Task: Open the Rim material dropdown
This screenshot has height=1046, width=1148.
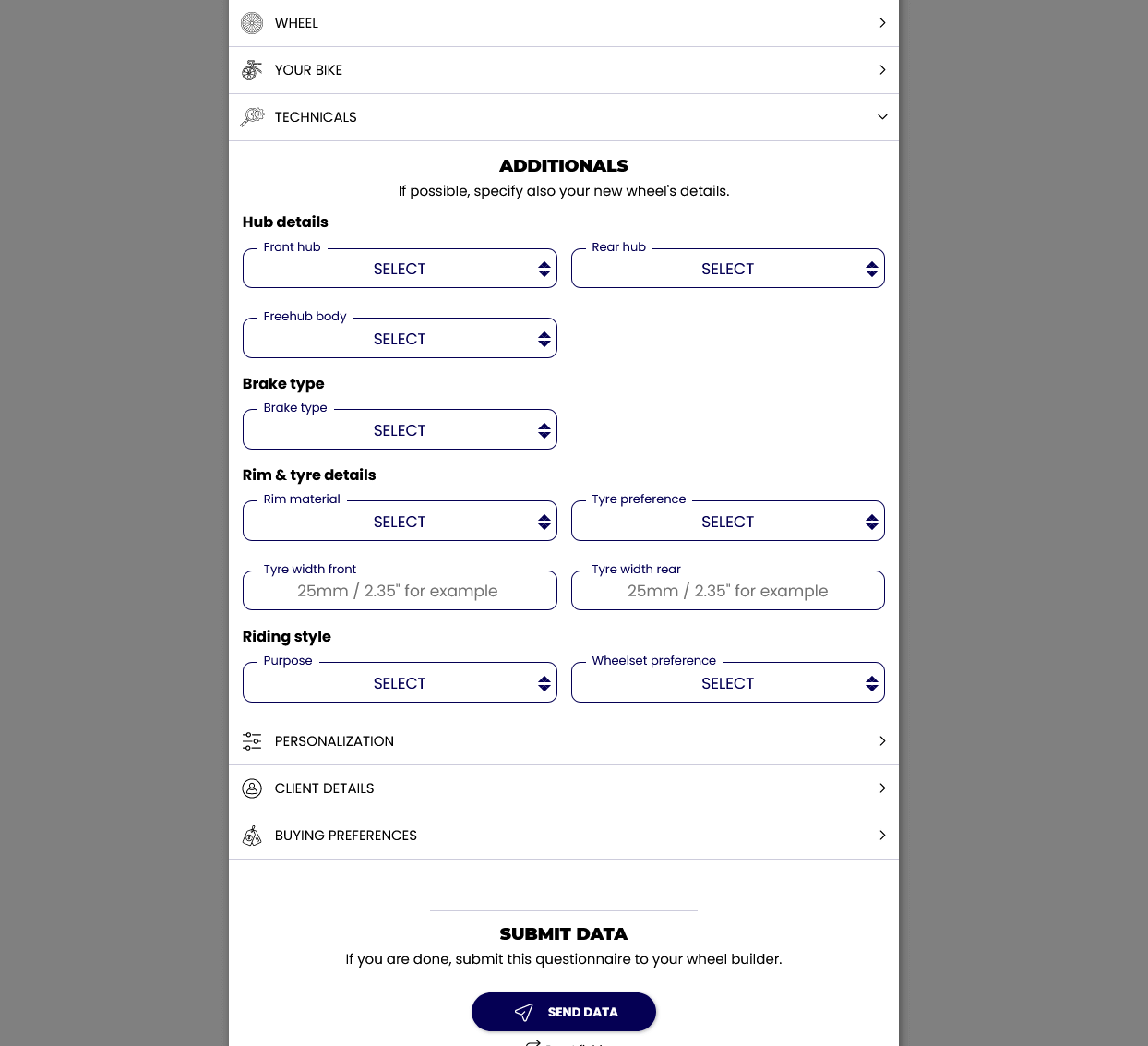Action: 400,521
